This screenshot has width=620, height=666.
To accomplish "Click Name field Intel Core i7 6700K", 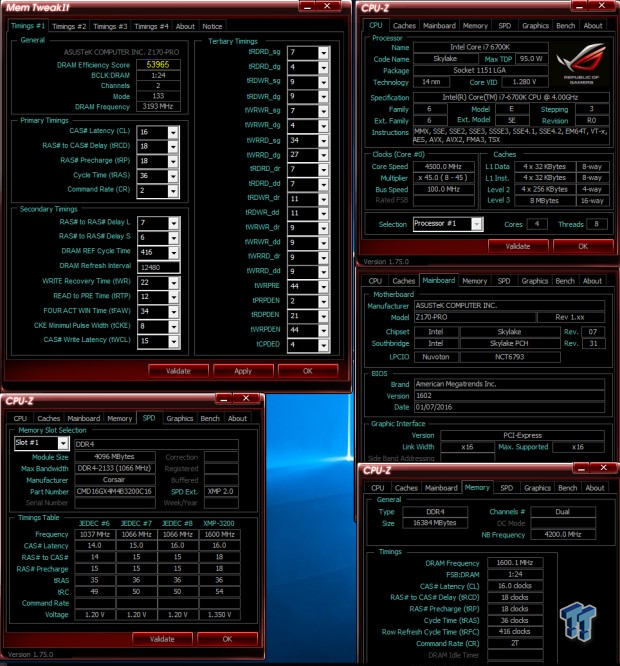I will tap(480, 47).
